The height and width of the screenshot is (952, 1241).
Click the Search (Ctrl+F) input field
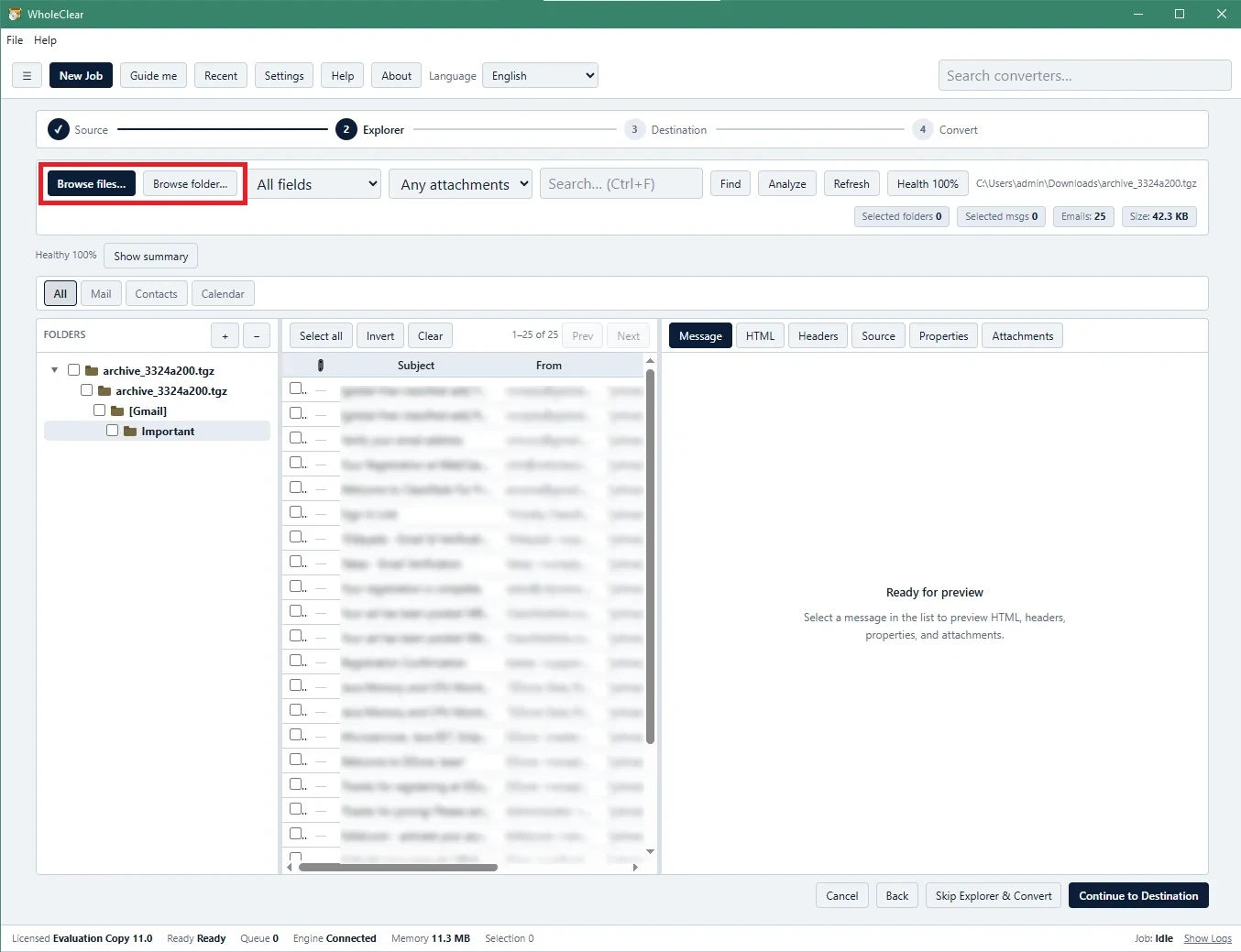pos(621,184)
